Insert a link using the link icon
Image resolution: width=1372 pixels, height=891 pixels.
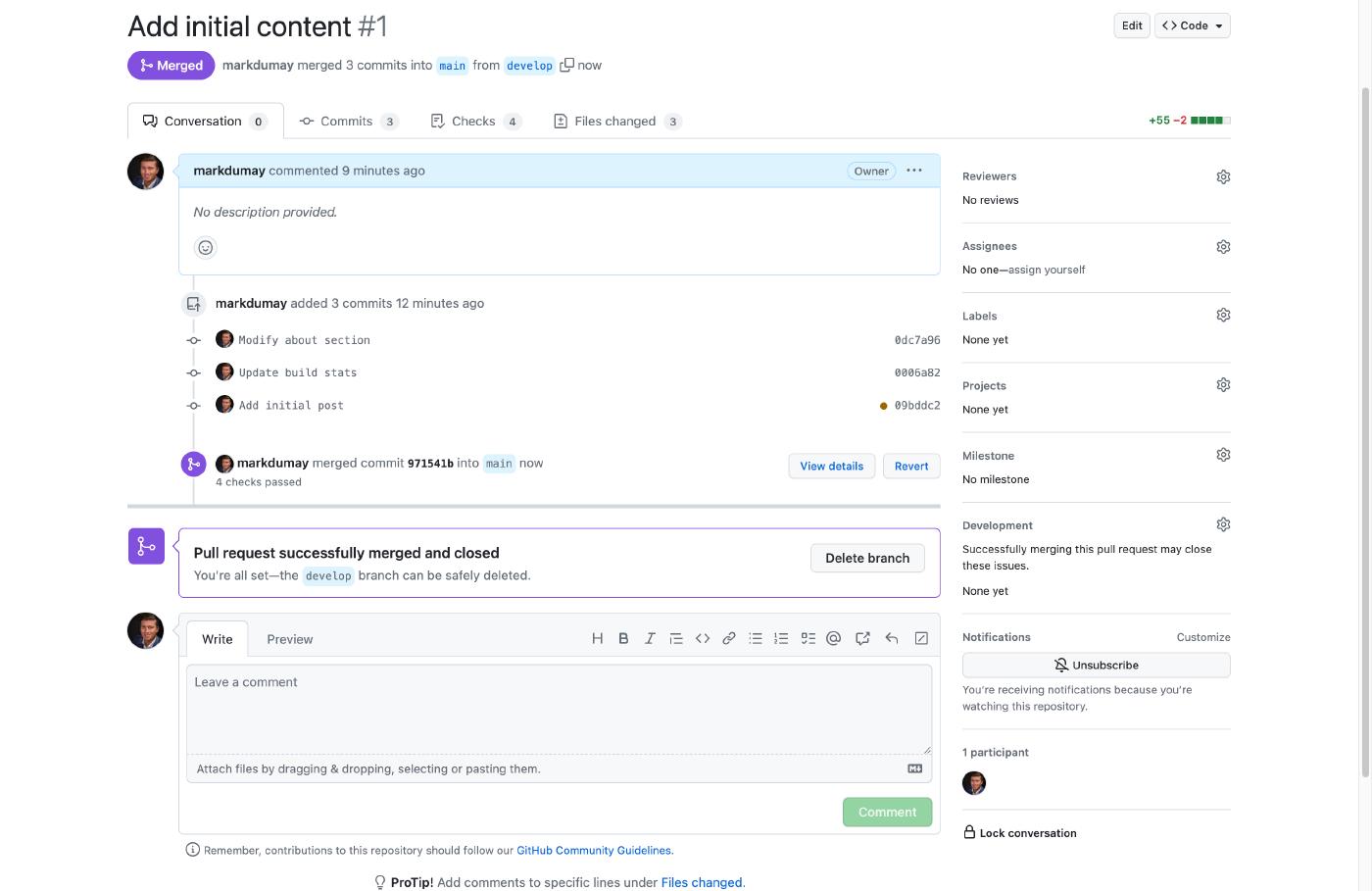(x=729, y=638)
